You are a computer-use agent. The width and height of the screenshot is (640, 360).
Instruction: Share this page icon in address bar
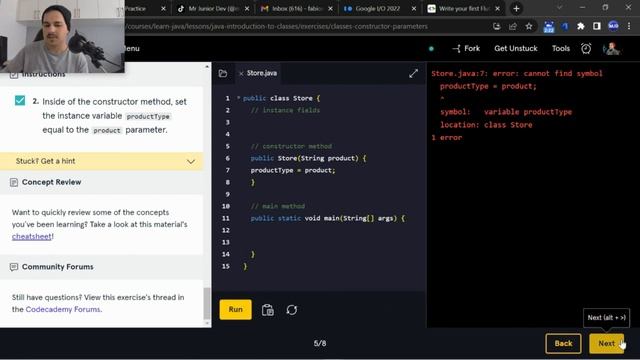513,27
